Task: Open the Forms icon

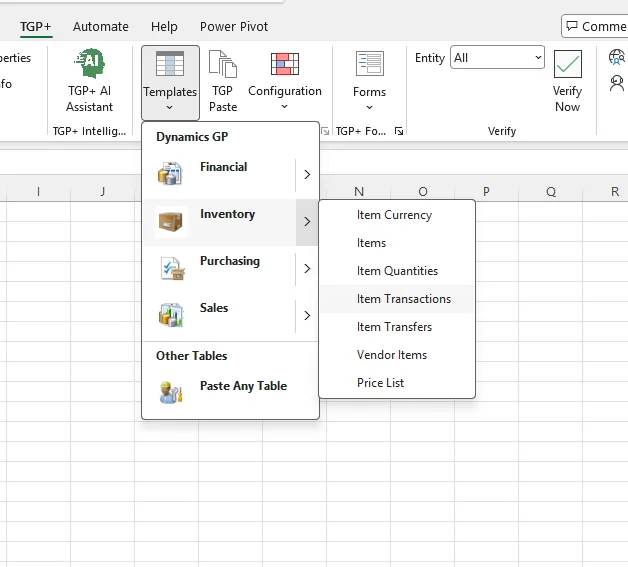Action: click(370, 63)
